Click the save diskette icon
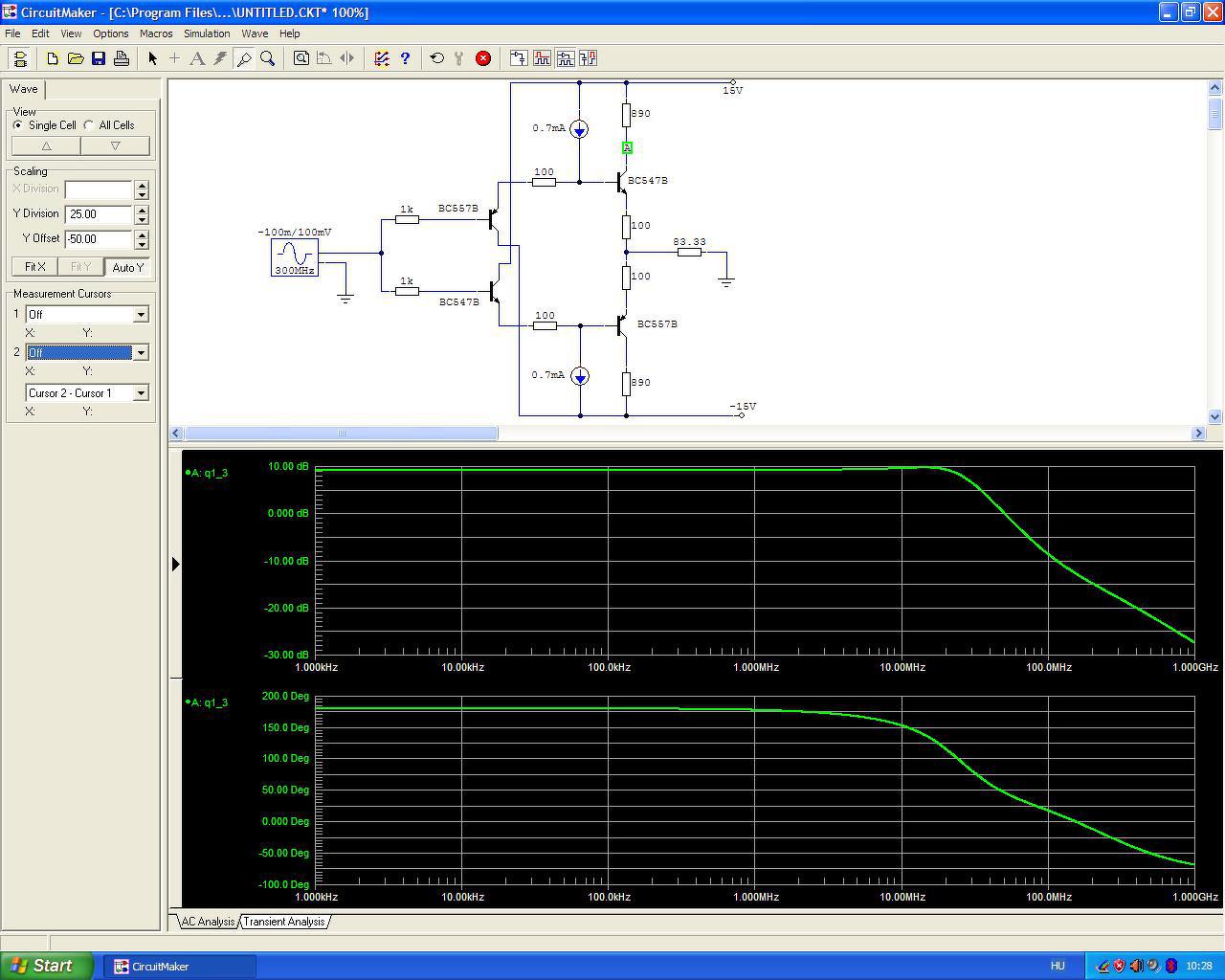The image size is (1225, 980). [99, 58]
